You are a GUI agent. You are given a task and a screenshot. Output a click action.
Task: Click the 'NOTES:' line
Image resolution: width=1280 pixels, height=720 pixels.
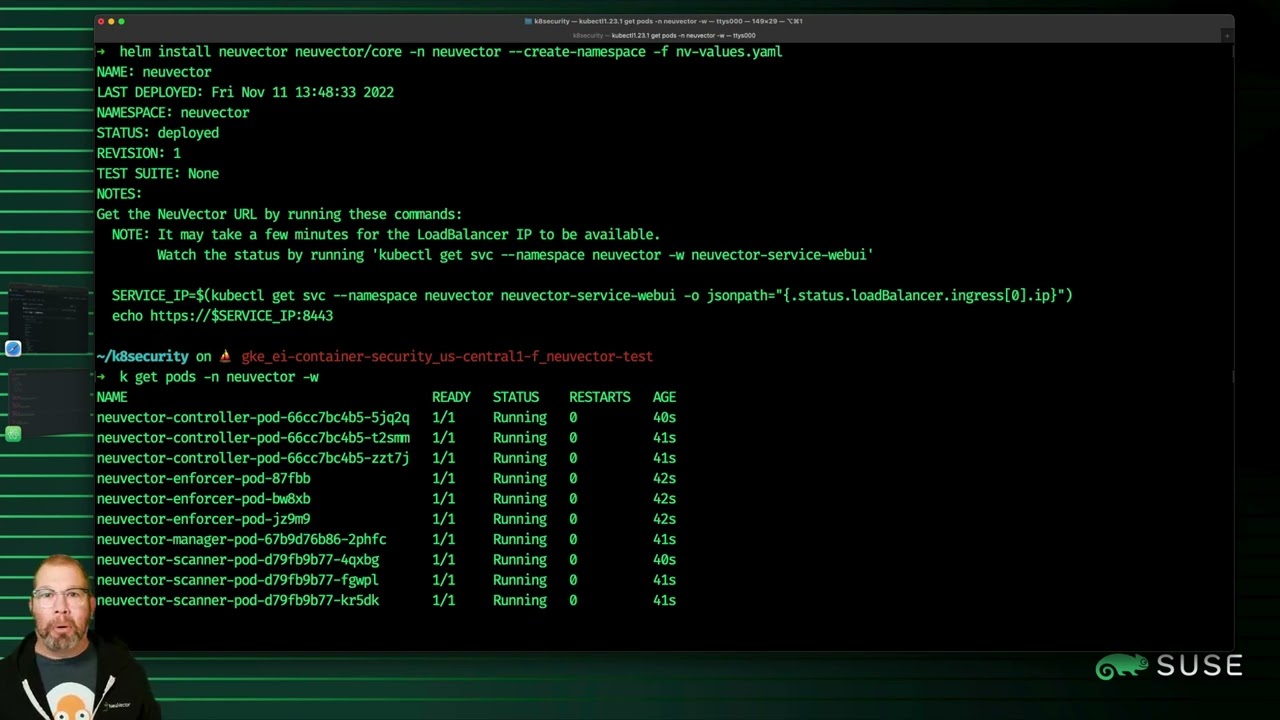tap(119, 194)
